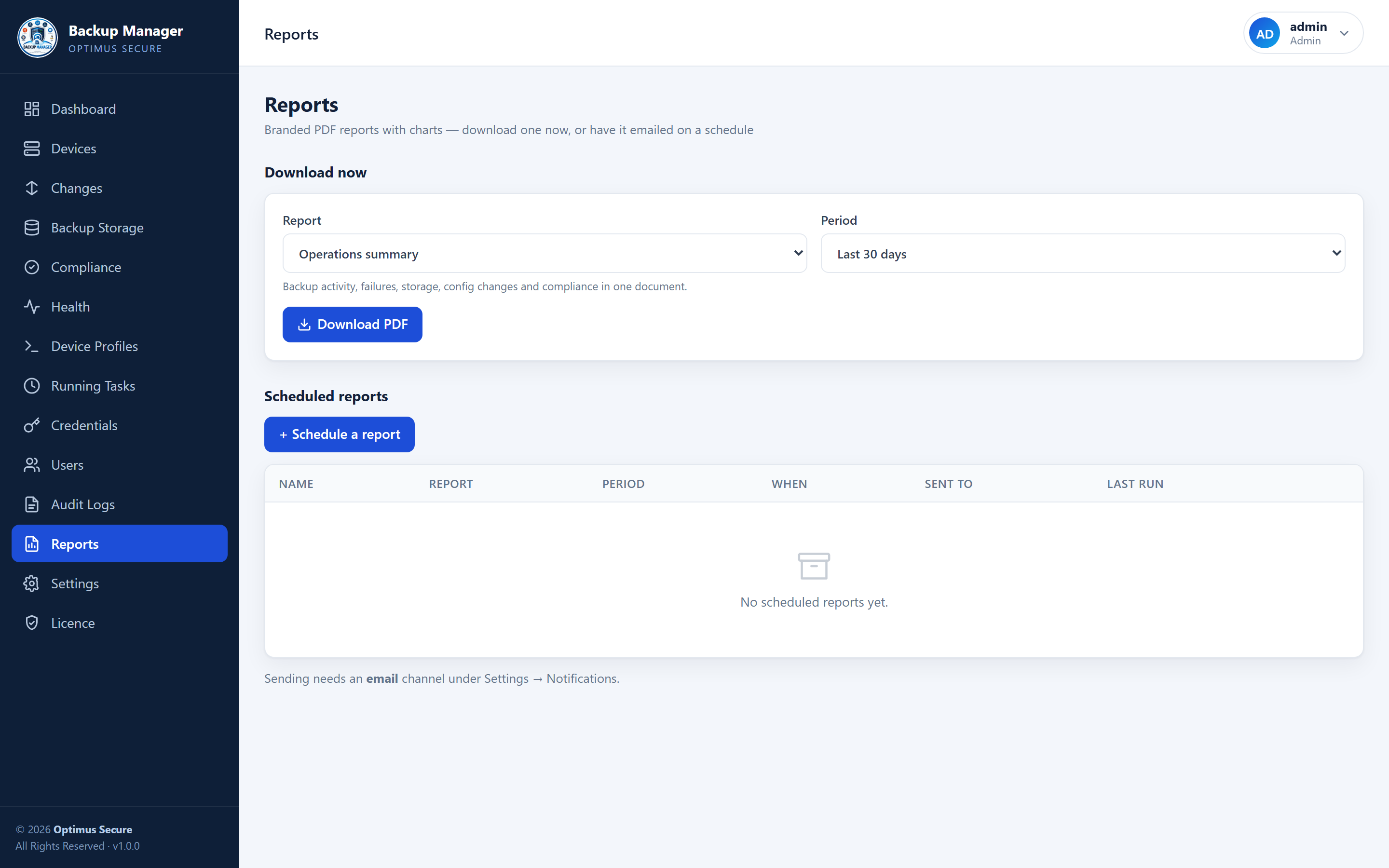Navigate to Audit Logs

120,504
